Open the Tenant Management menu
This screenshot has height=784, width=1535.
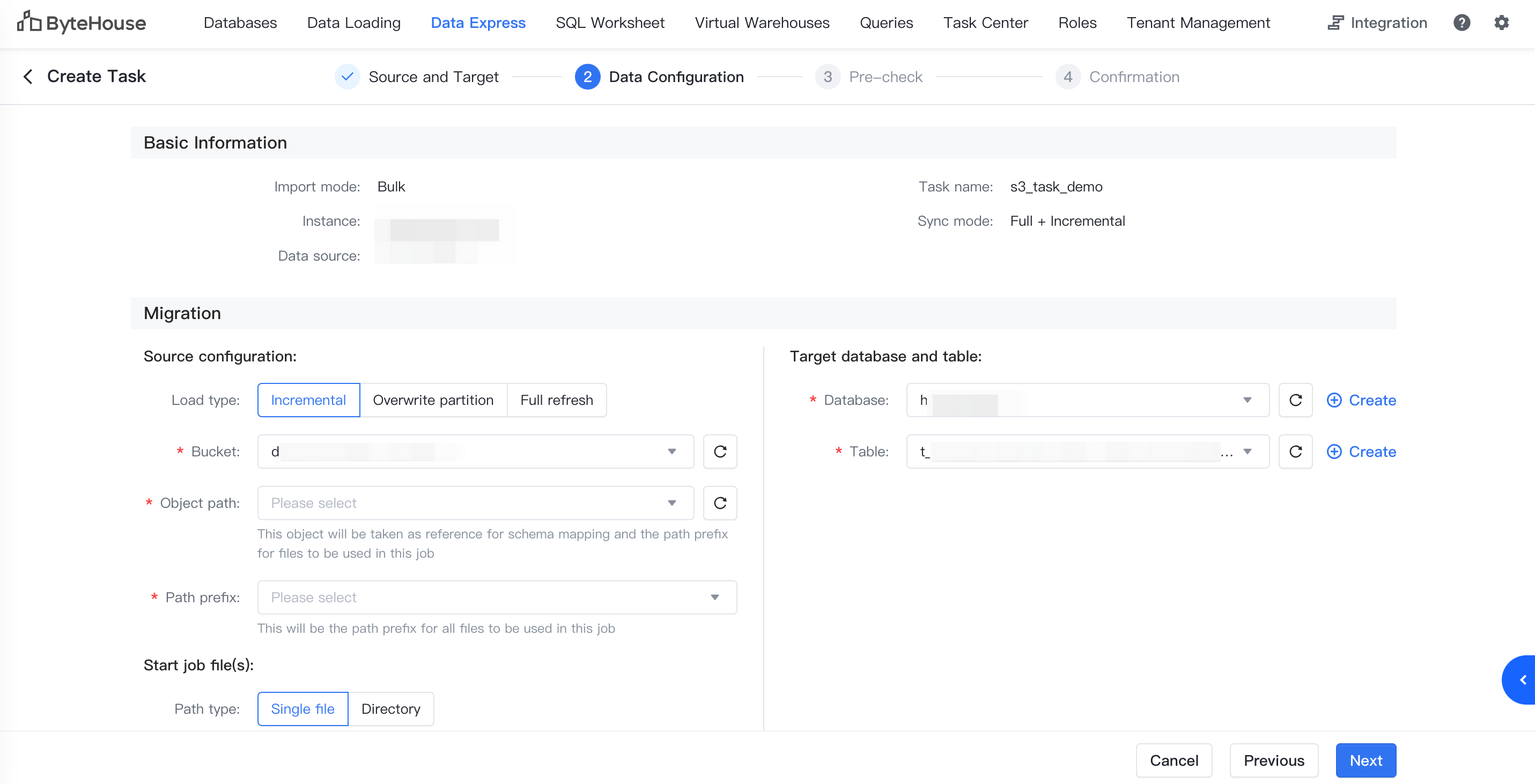point(1198,23)
